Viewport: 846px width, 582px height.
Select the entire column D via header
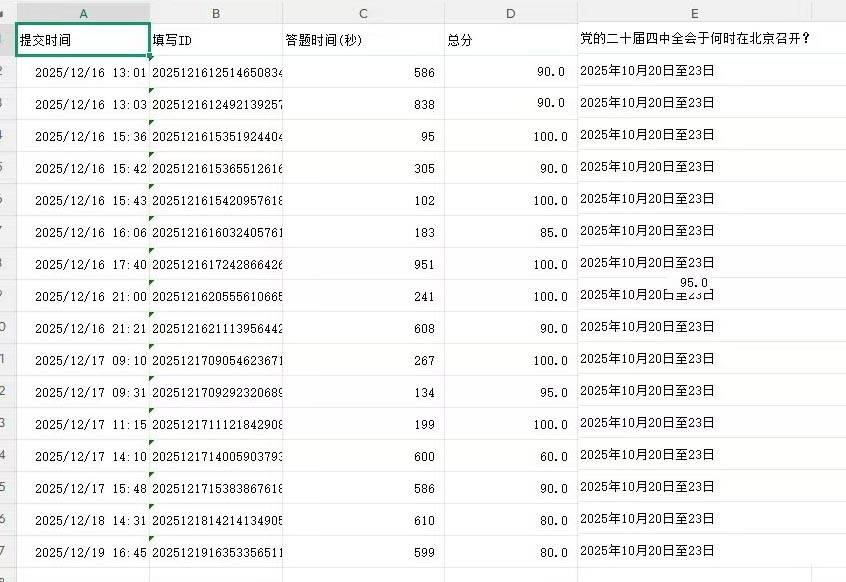coord(510,12)
